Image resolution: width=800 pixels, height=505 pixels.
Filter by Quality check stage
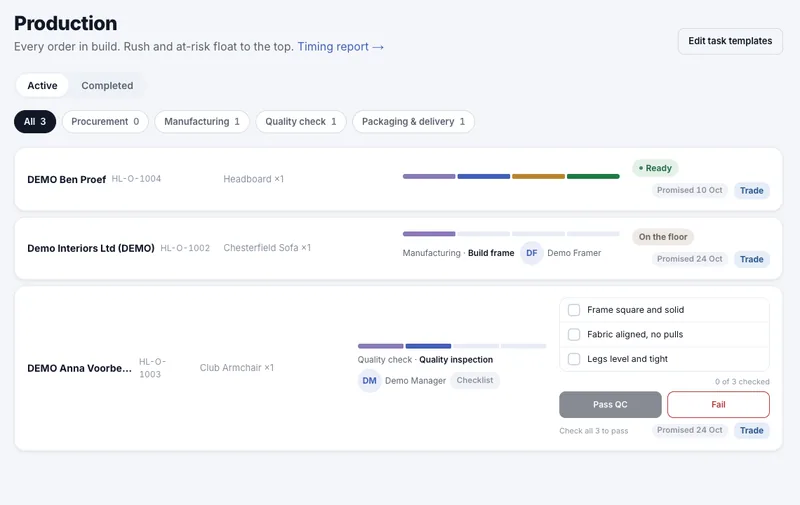301,121
